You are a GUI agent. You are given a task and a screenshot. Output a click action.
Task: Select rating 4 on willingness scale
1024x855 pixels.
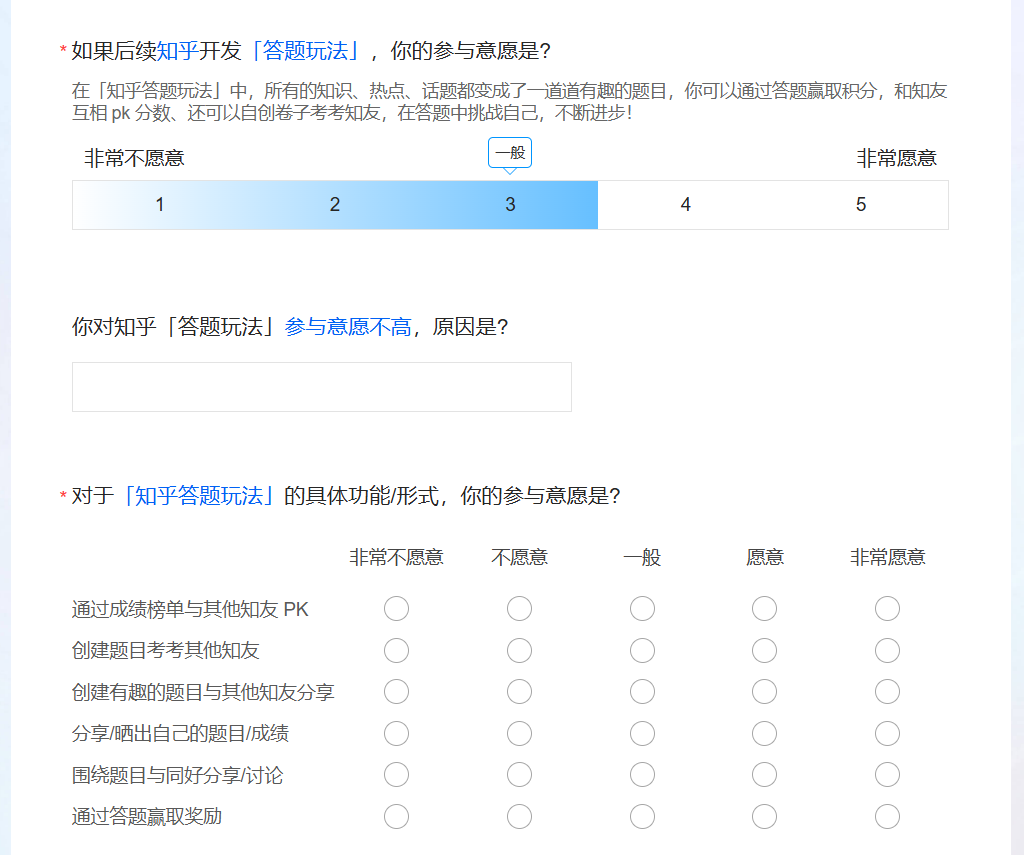pyautogui.click(x=685, y=205)
